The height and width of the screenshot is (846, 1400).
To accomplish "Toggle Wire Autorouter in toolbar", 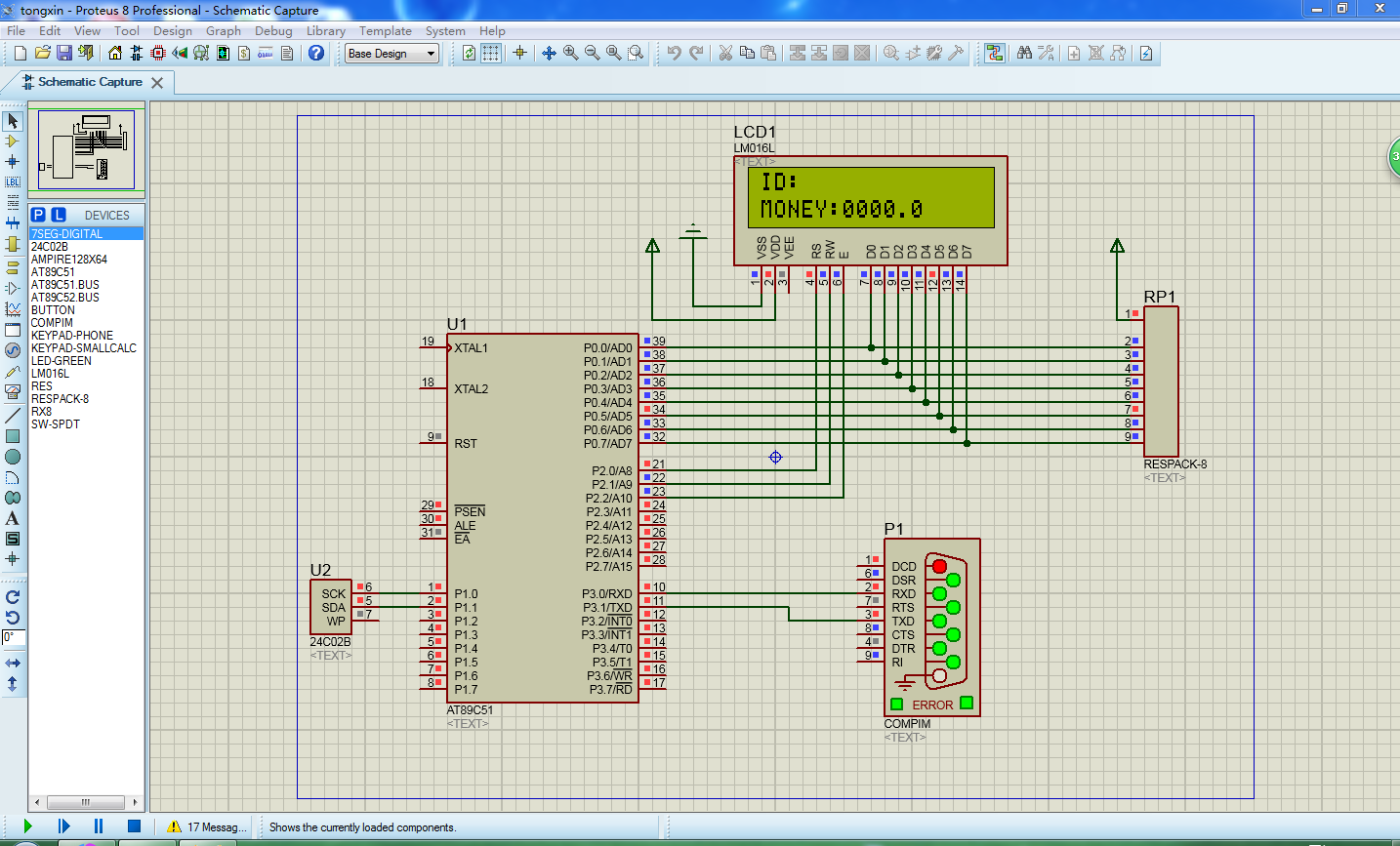I will 994,53.
